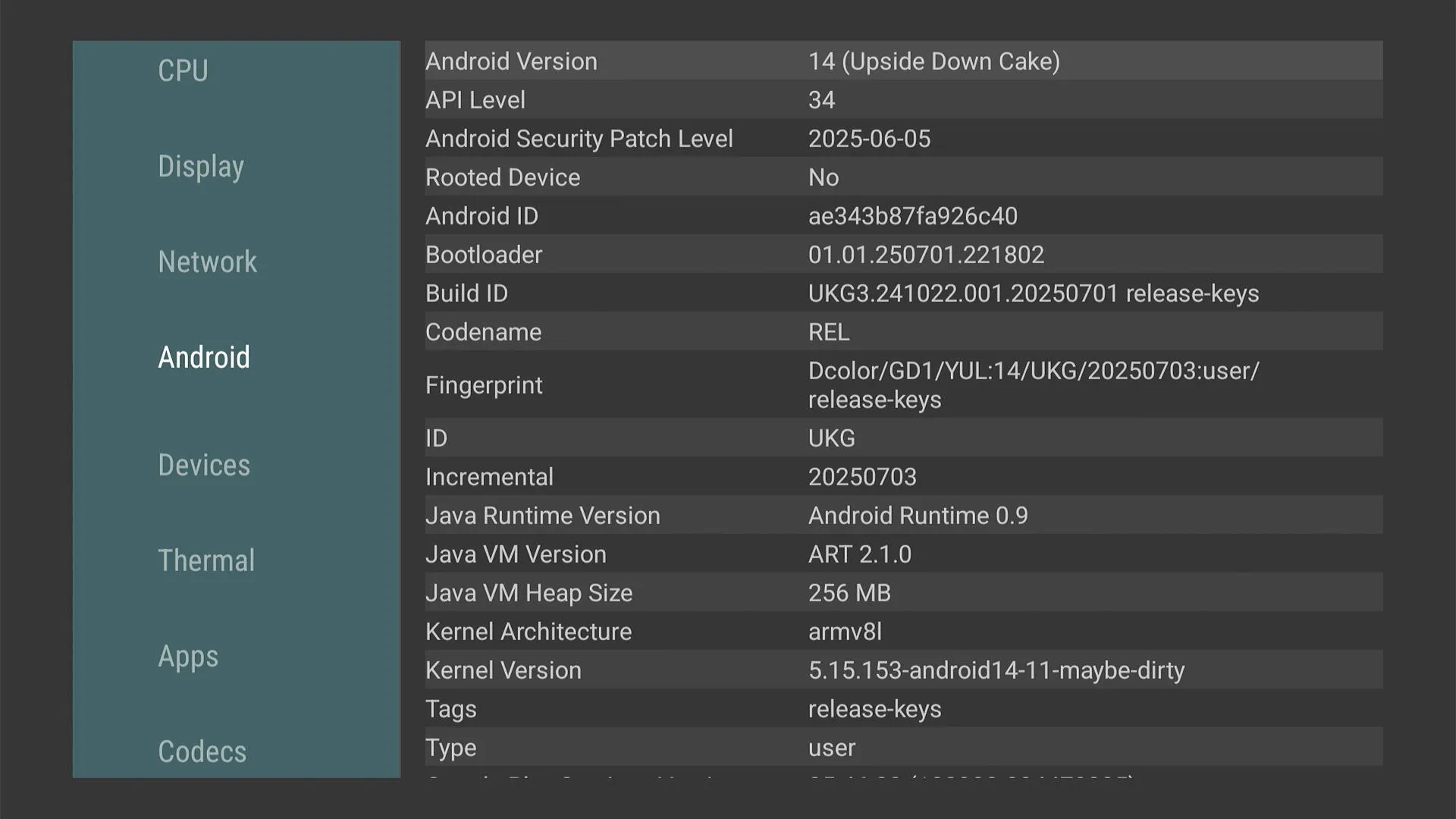Viewport: 1456px width, 819px height.
Task: Select the Kernel Architecture row
Action: (x=902, y=632)
